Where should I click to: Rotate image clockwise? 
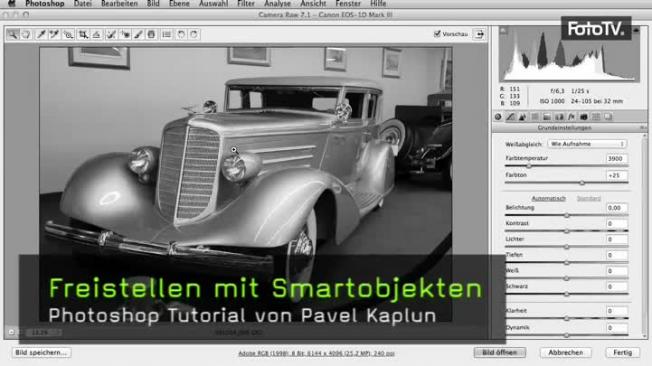(x=194, y=34)
